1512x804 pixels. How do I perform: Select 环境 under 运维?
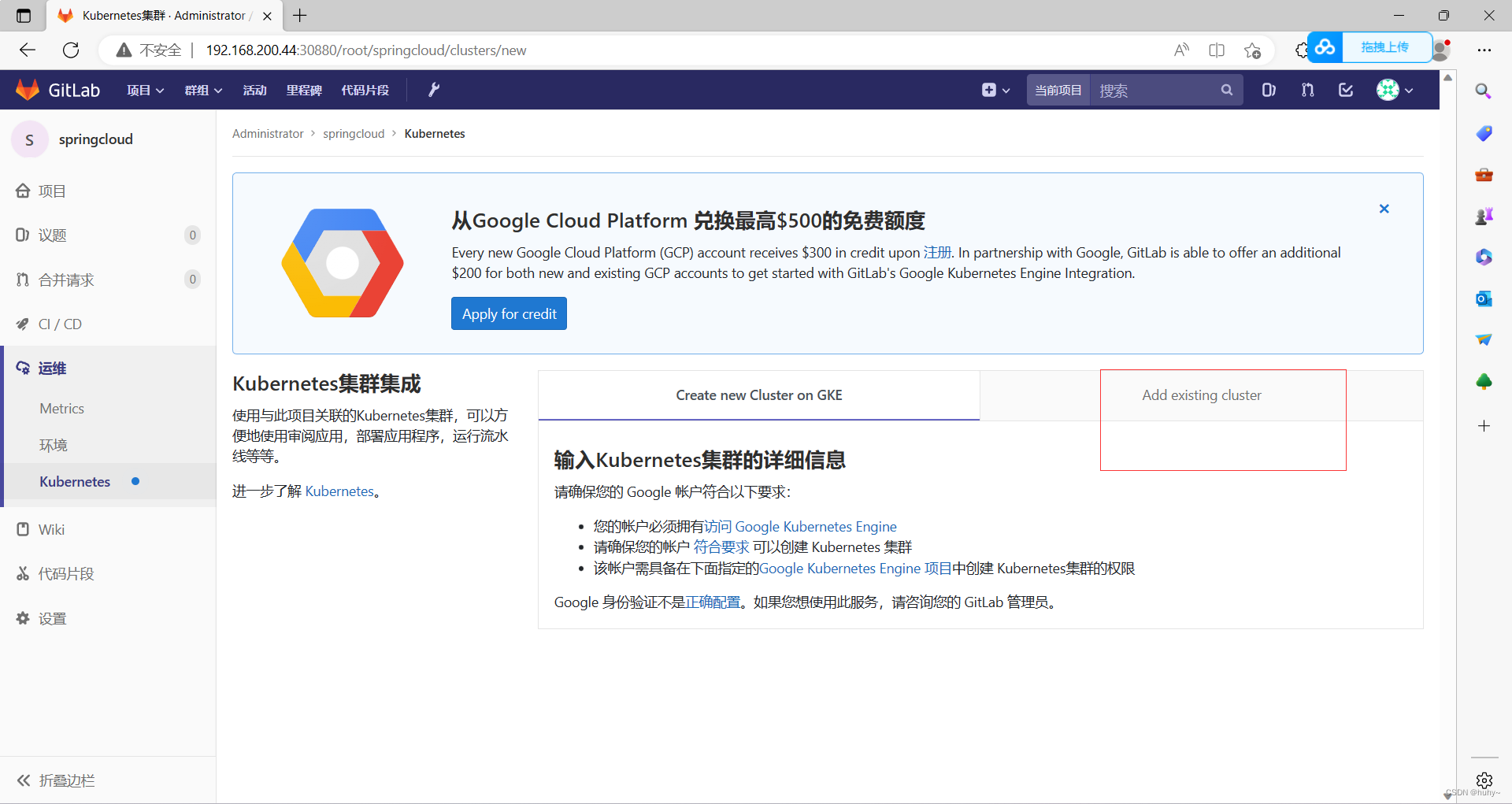click(x=54, y=445)
